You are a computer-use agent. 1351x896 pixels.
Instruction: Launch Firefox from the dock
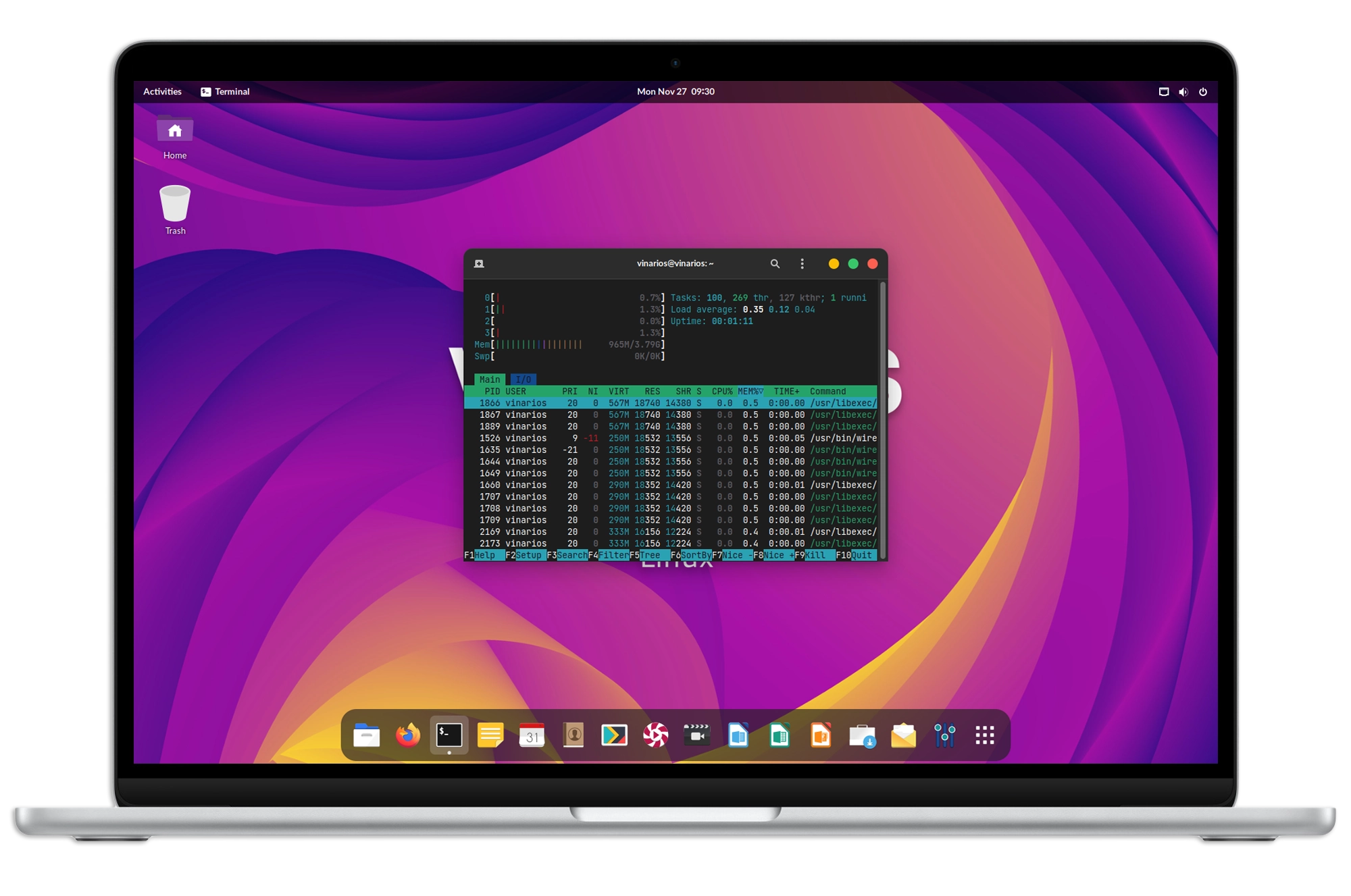pyautogui.click(x=407, y=735)
